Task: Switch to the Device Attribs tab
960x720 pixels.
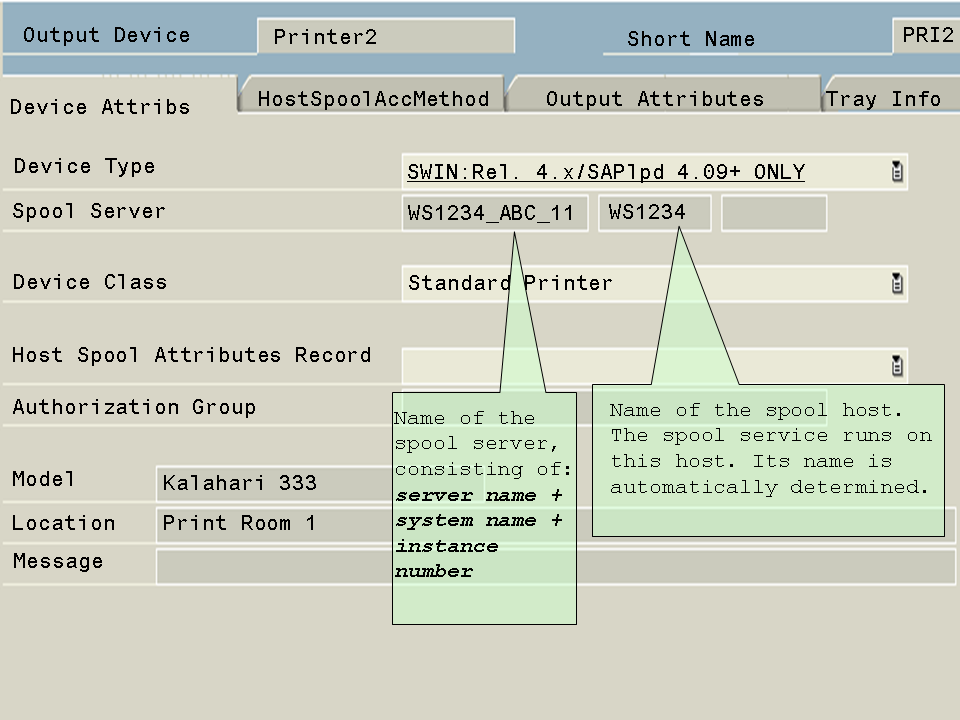Action: pyautogui.click(x=100, y=107)
